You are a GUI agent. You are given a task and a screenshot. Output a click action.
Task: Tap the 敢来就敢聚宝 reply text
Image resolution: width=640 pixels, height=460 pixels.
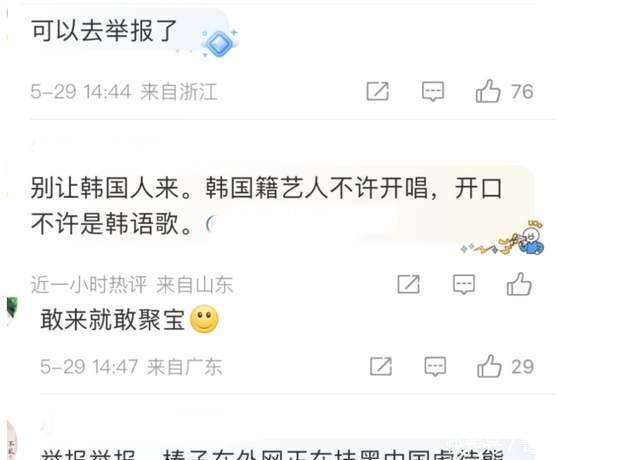[113, 319]
